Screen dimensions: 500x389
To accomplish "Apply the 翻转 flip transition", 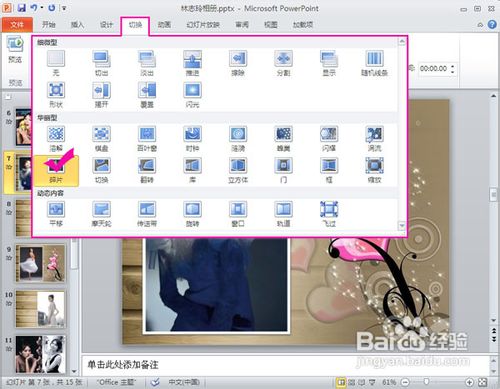I will click(147, 171).
